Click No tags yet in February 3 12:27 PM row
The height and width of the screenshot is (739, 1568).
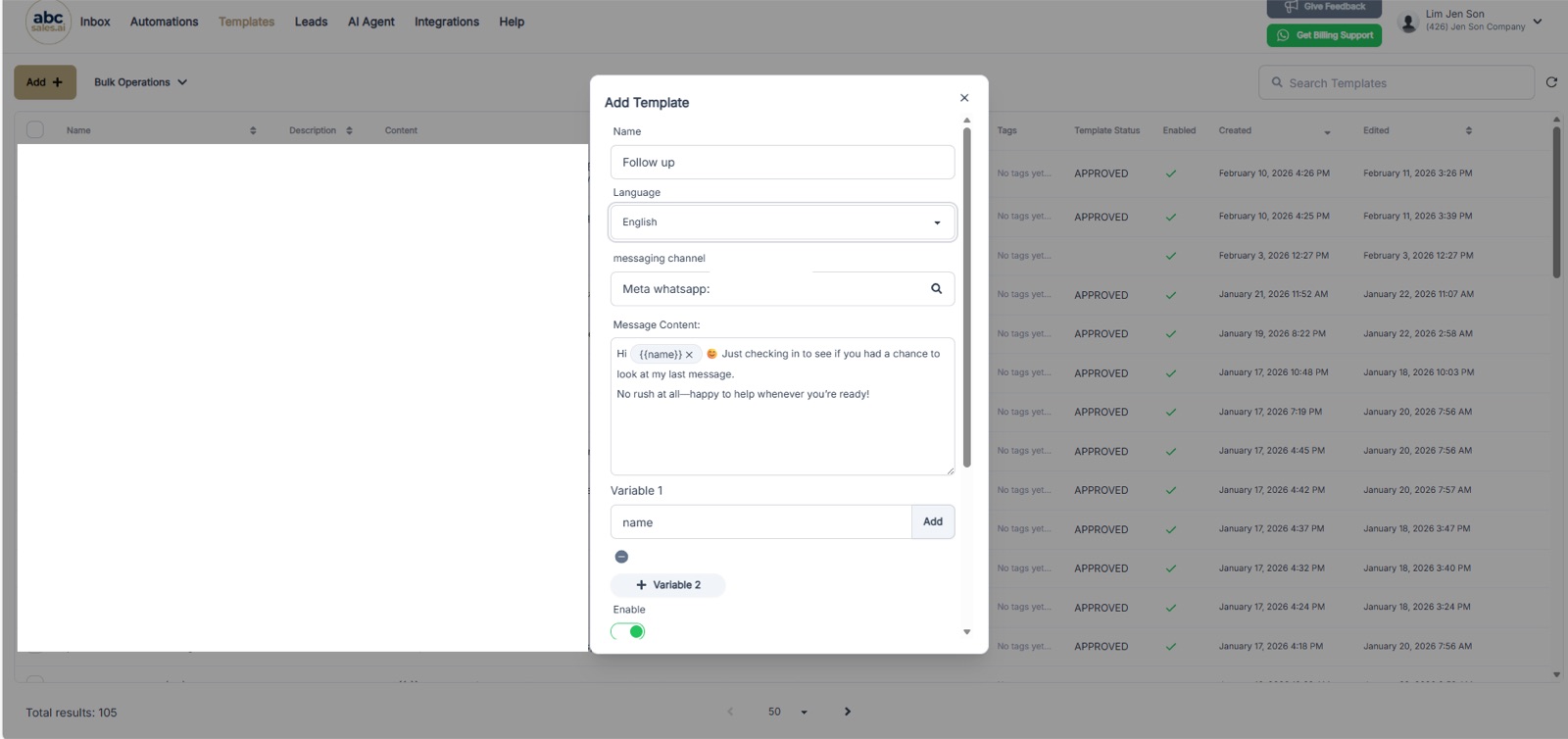[1023, 256]
